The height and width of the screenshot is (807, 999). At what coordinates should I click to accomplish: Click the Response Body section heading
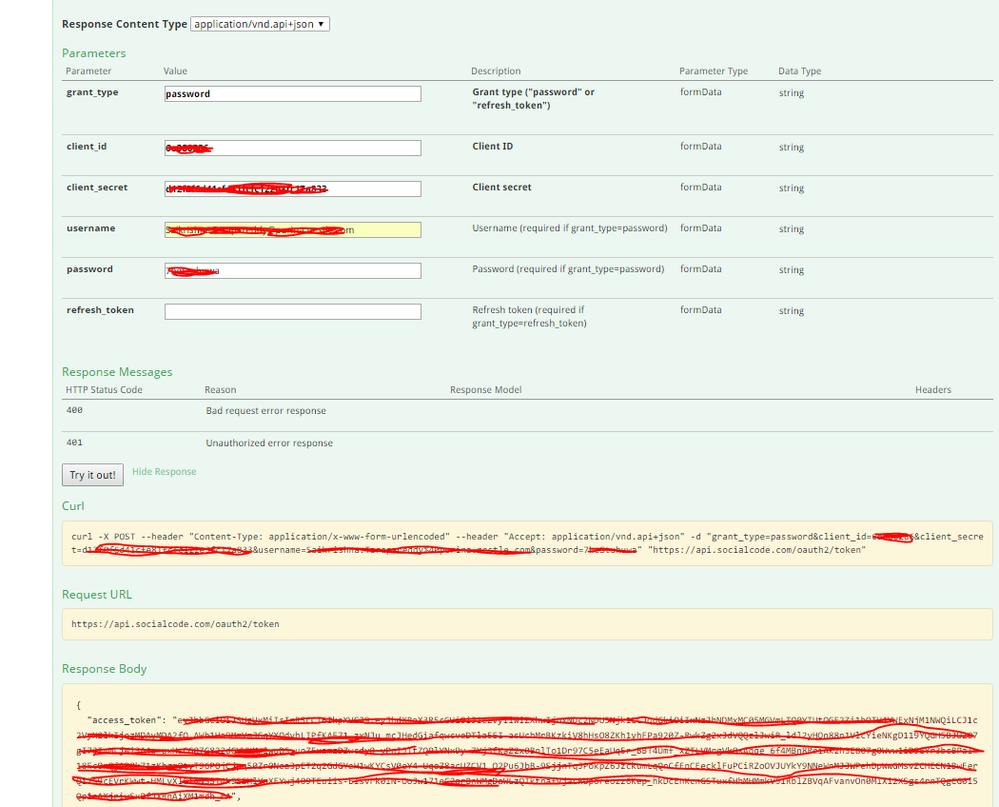104,669
